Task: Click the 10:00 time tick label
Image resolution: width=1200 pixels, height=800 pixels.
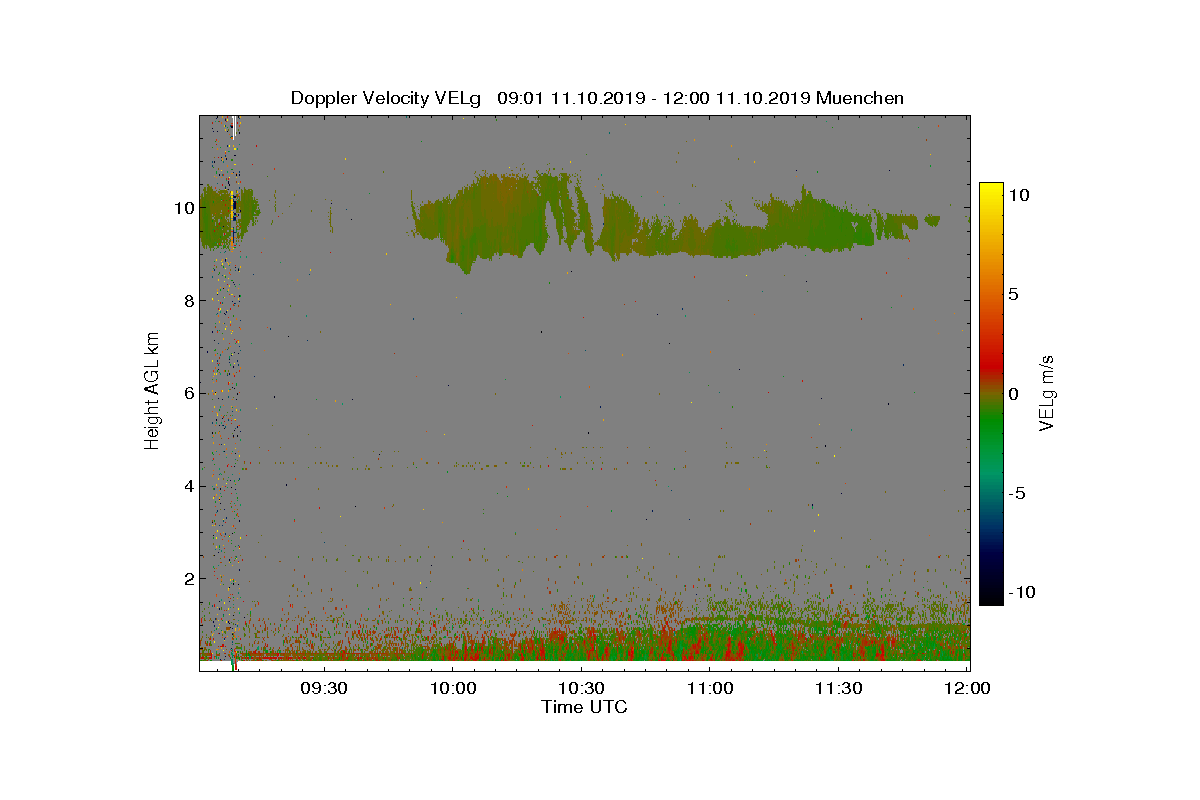Action: [452, 688]
